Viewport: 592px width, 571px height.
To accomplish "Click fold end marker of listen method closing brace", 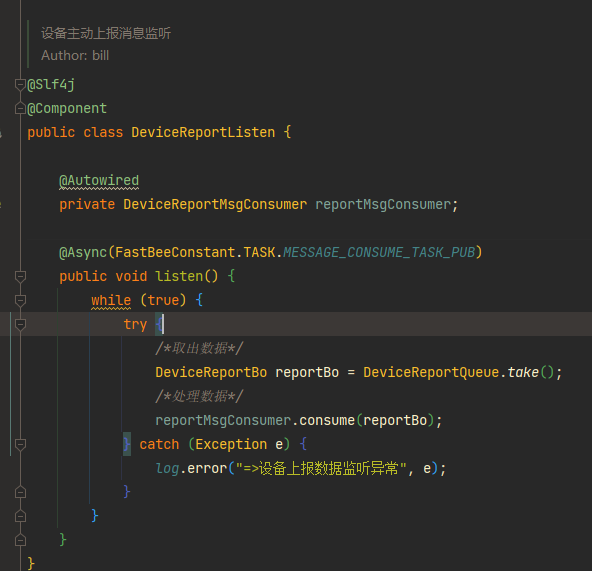I will click(20, 540).
